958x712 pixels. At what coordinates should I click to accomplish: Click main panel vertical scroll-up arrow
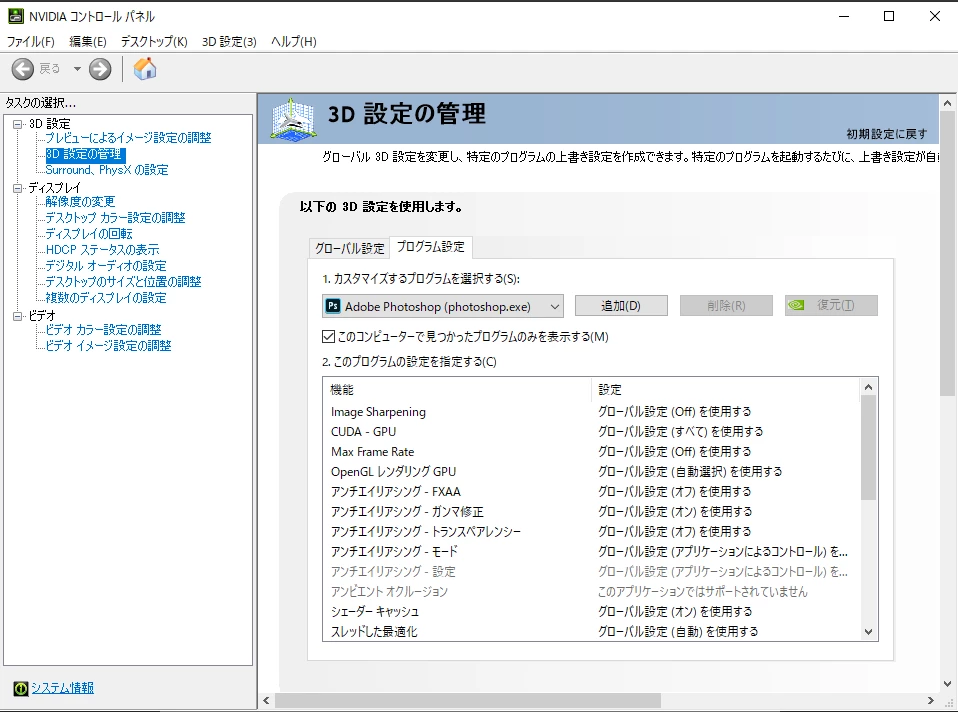pos(948,103)
